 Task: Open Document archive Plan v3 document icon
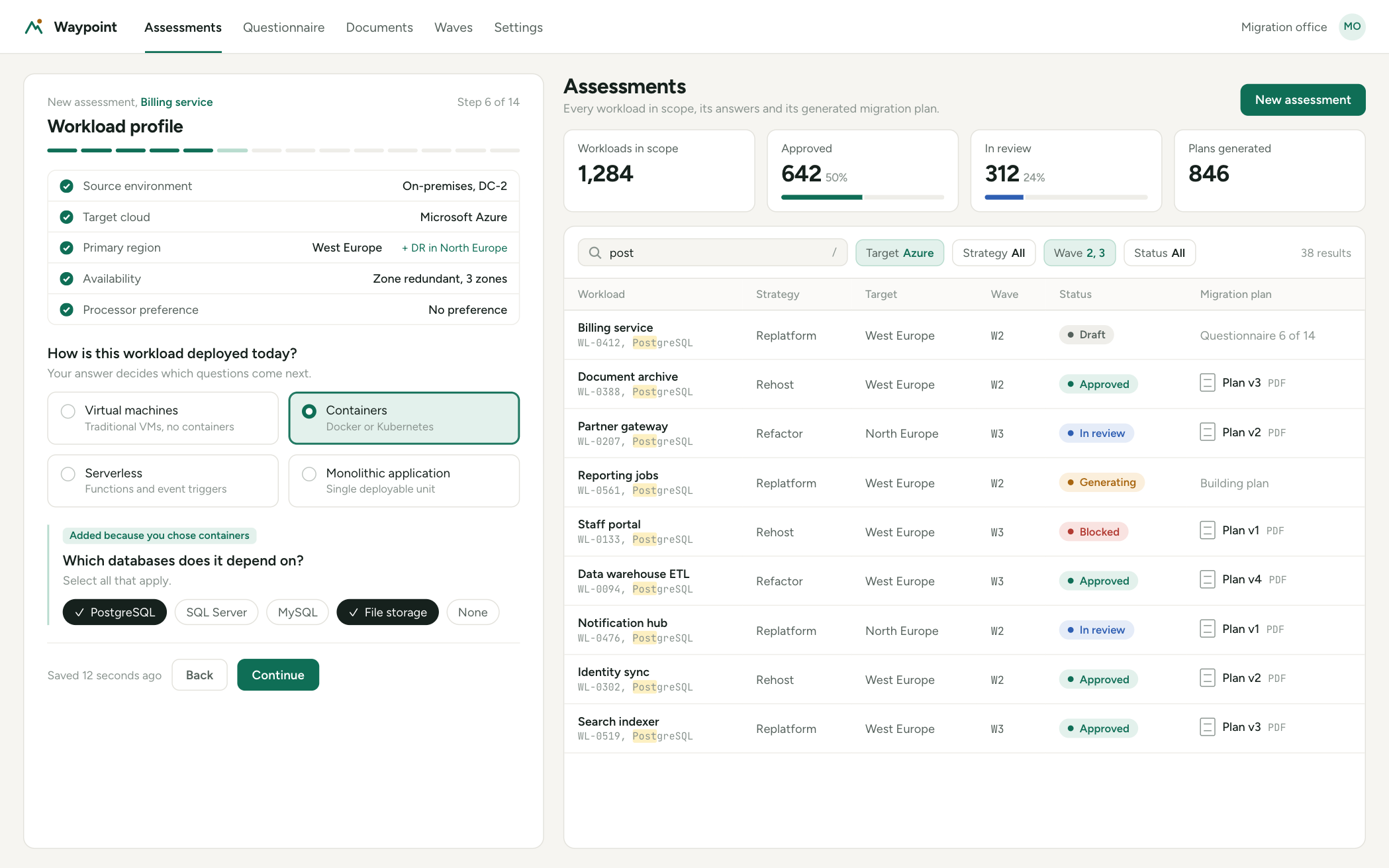[1207, 383]
